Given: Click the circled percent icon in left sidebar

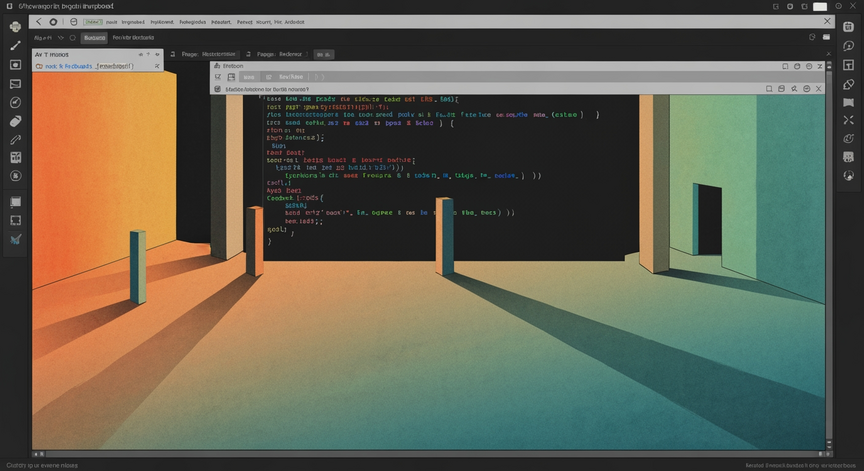Looking at the screenshot, I should click(15, 176).
